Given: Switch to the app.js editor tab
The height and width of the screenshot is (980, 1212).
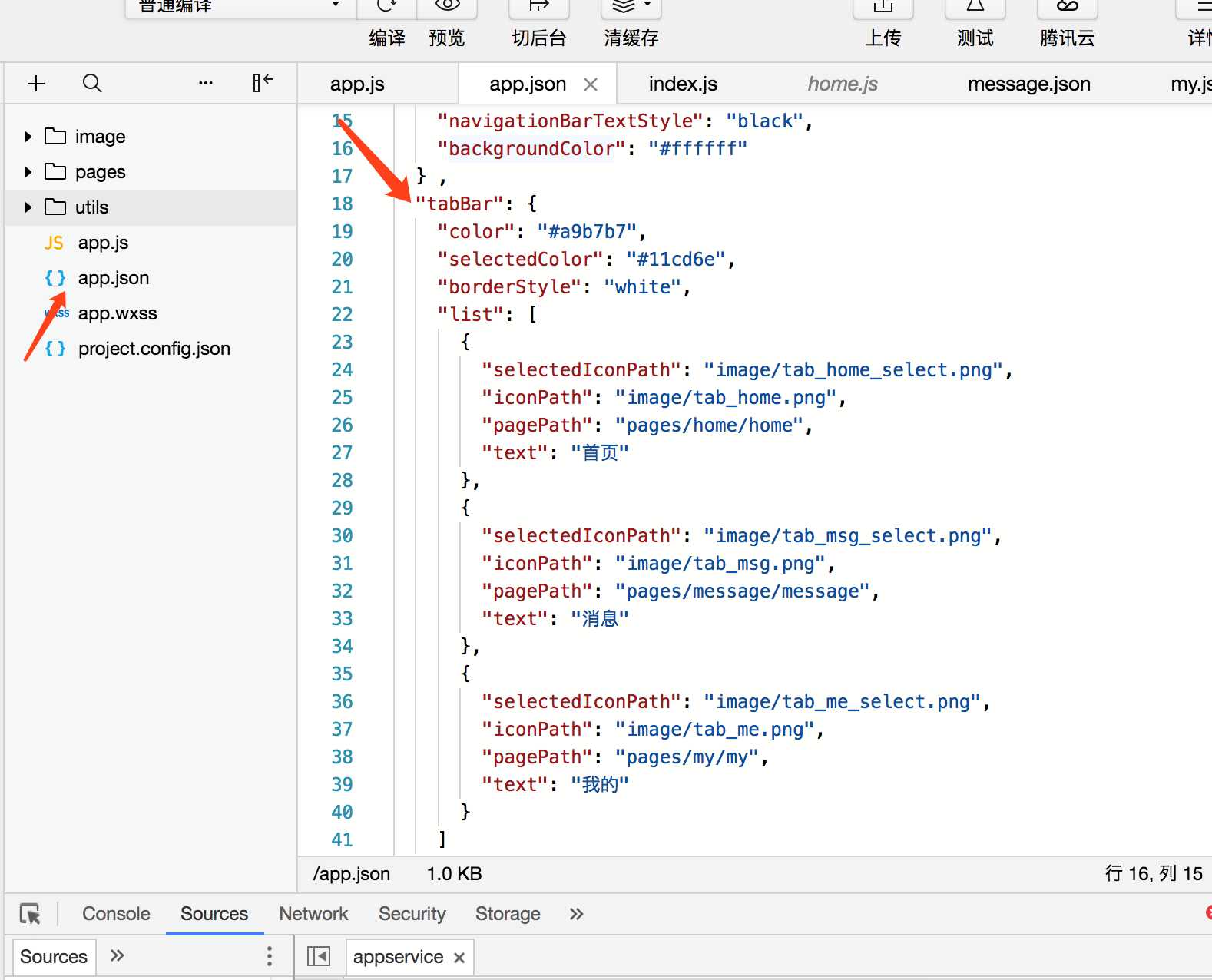Looking at the screenshot, I should tap(357, 84).
